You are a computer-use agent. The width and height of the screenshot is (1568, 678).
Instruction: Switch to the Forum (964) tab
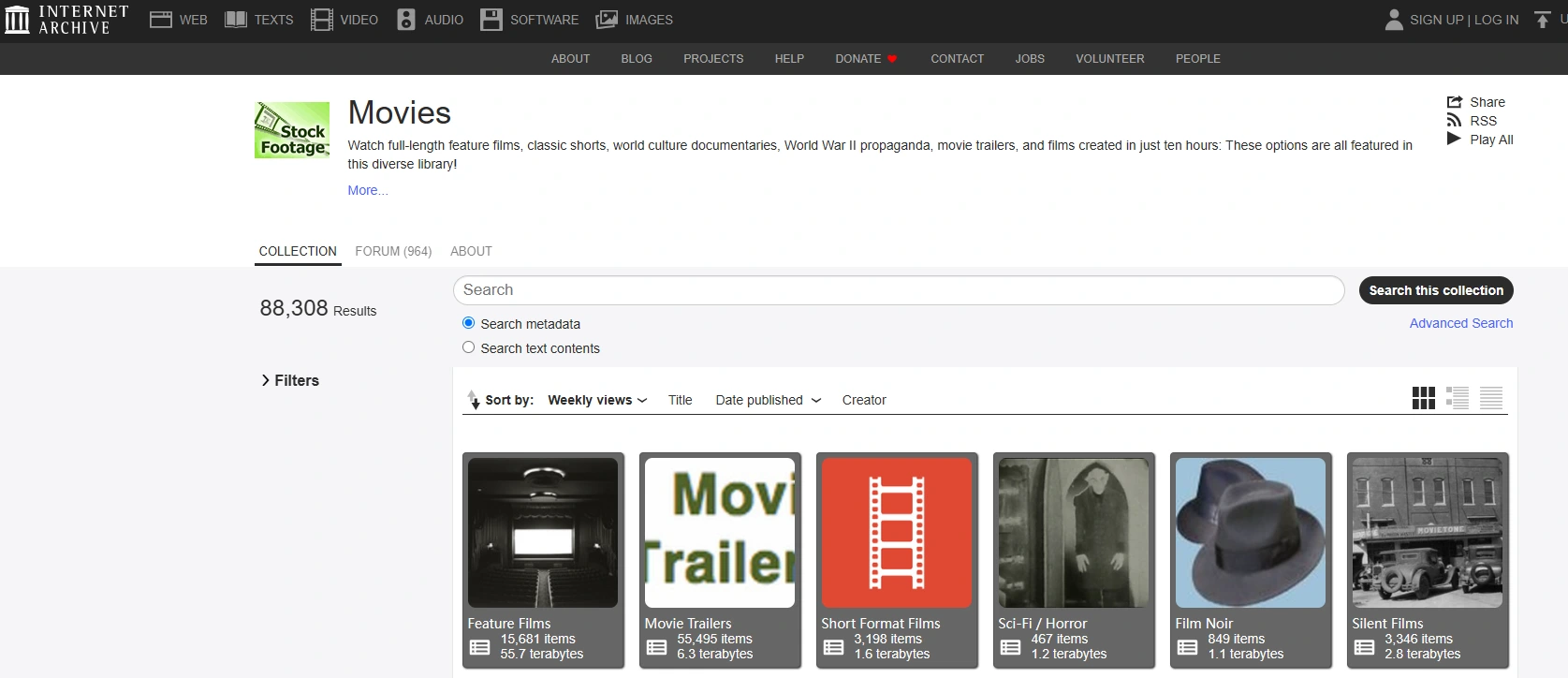393,251
